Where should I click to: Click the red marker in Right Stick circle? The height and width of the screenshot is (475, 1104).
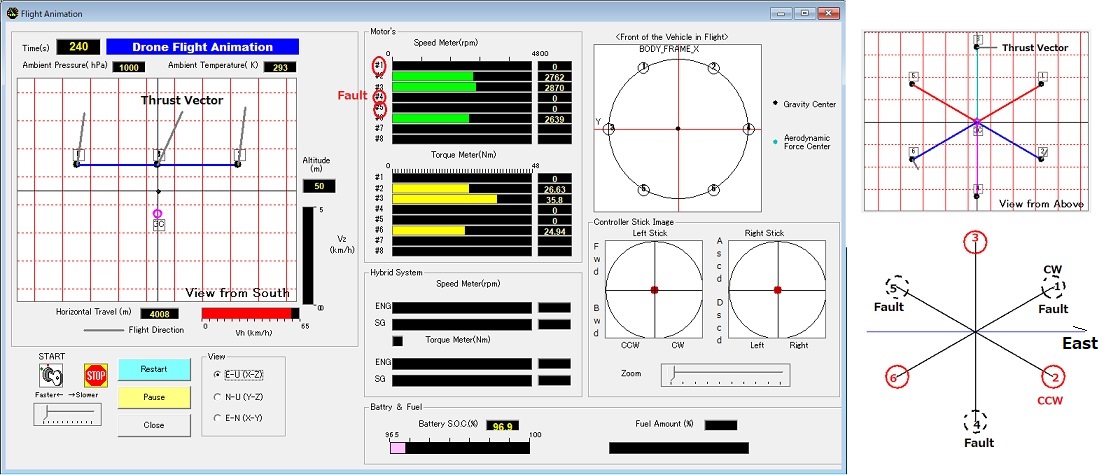tap(777, 290)
